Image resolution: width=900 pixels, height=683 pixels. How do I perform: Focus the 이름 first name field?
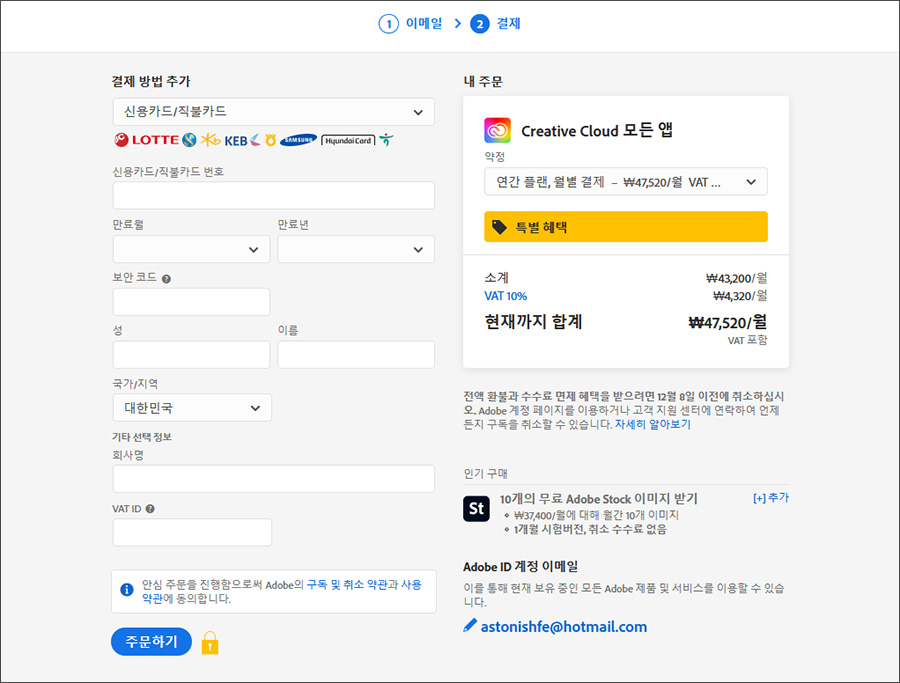(356, 355)
